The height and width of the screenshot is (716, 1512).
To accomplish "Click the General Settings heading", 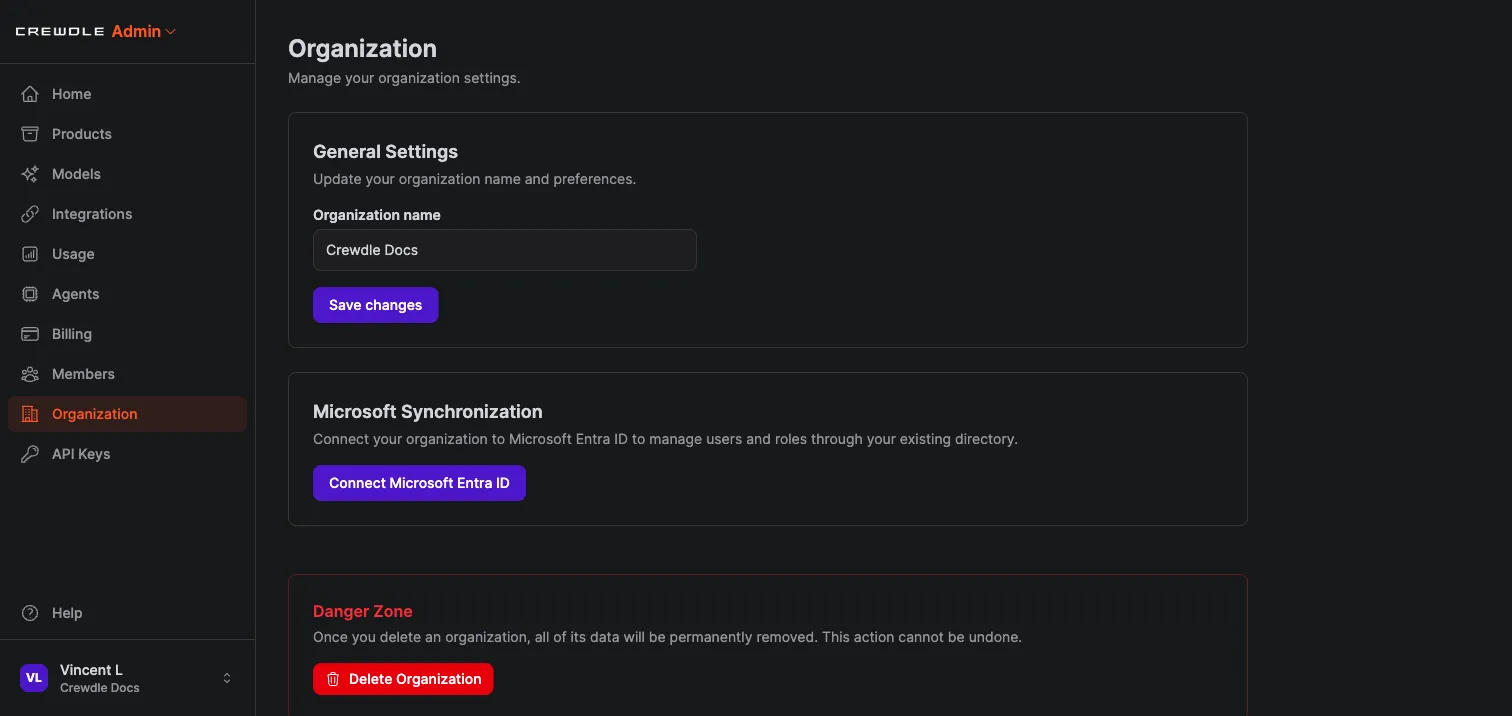I will (x=385, y=152).
